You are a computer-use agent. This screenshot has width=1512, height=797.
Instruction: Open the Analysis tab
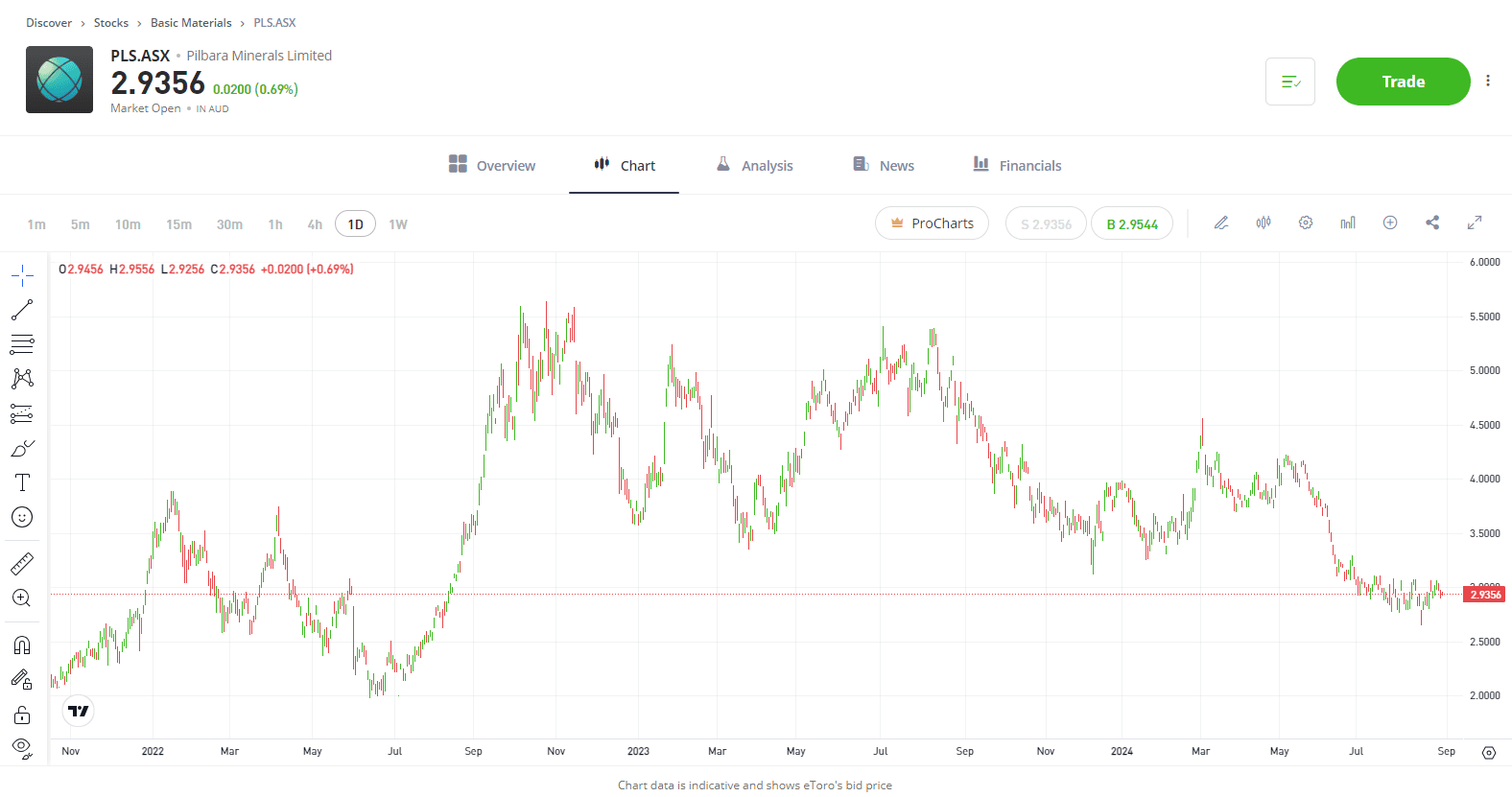(x=755, y=165)
